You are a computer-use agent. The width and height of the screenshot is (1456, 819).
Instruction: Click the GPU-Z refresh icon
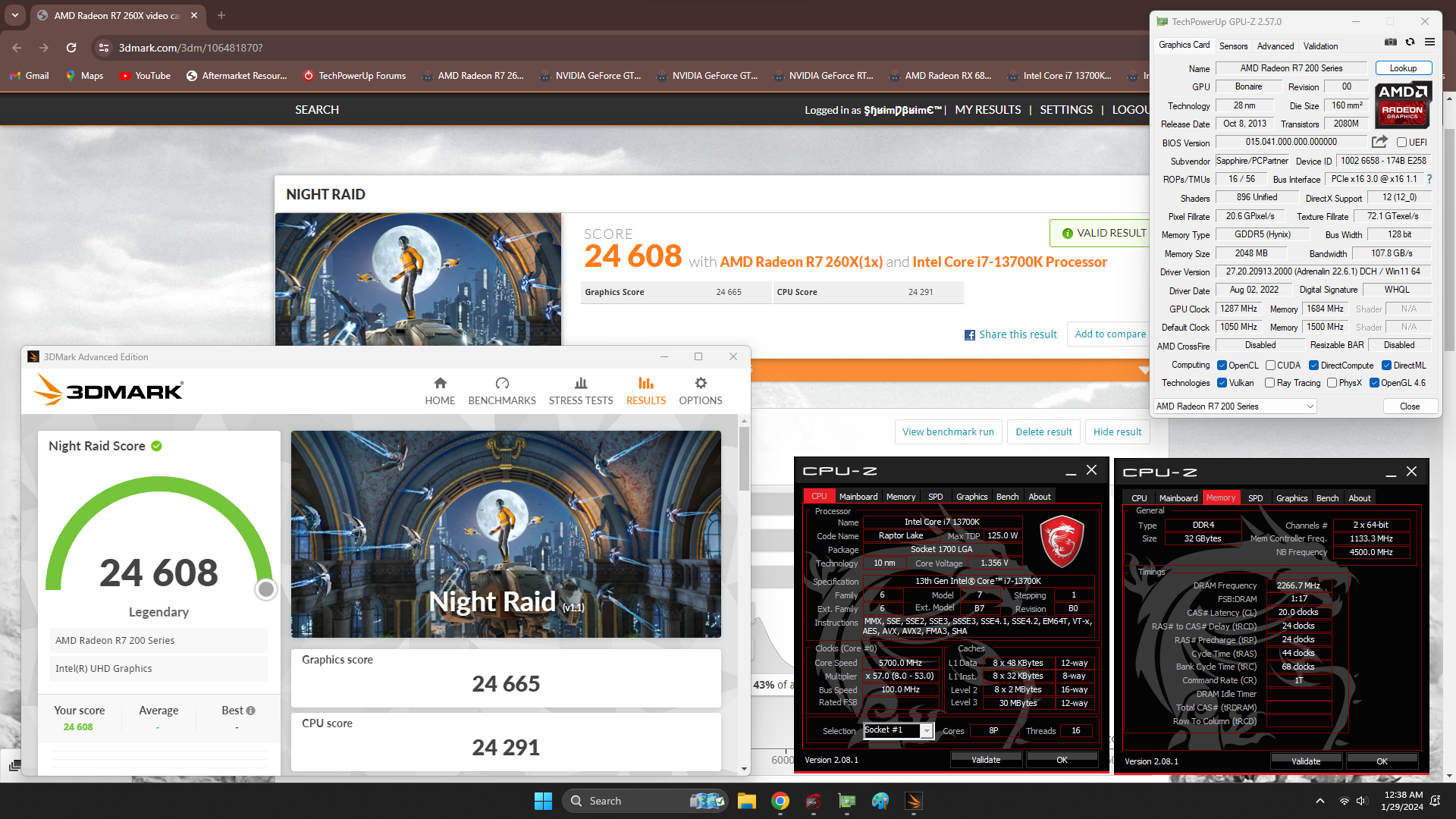coord(1410,42)
